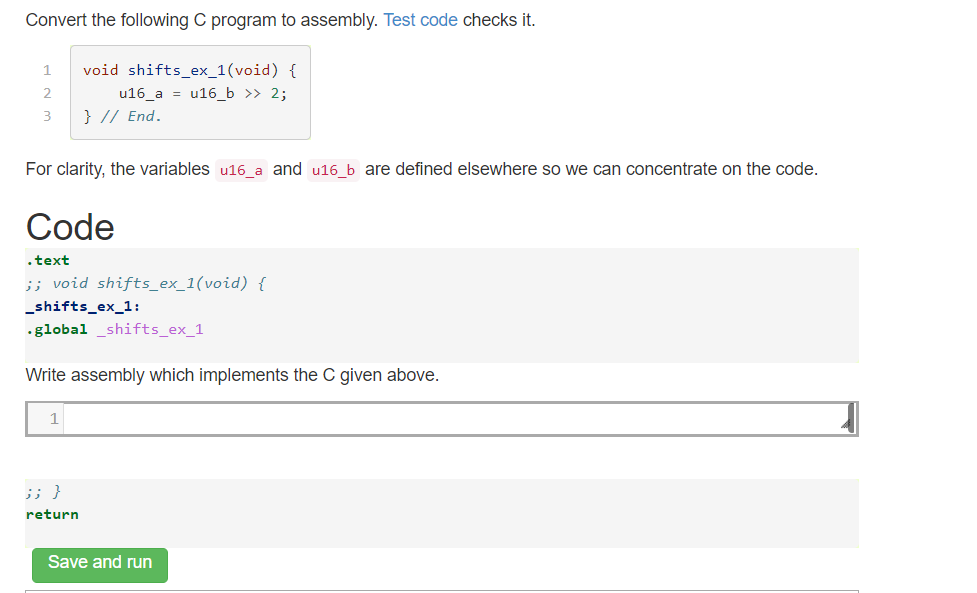Screen dimensions: 977x593
Task: Select the u16_b variable label in the text
Action: (333, 170)
